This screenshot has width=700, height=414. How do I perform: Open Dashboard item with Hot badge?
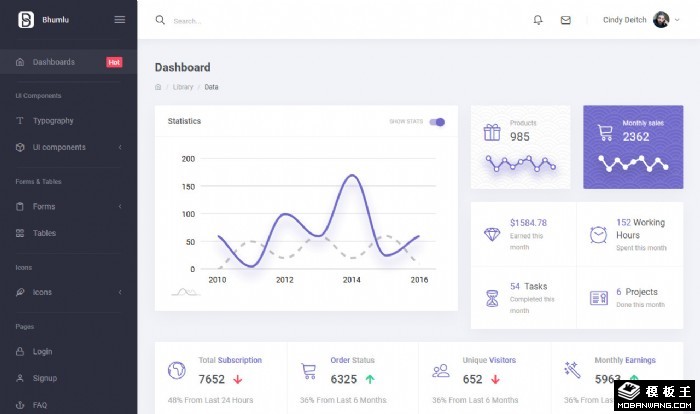coord(54,62)
